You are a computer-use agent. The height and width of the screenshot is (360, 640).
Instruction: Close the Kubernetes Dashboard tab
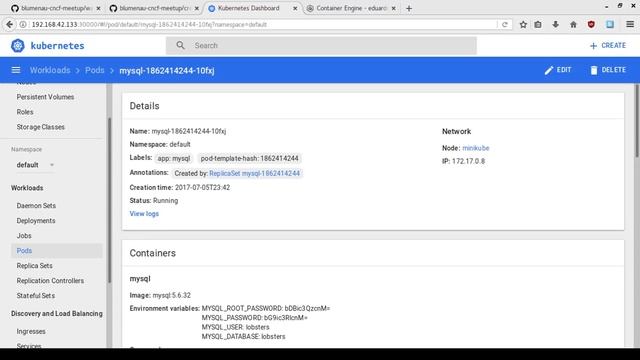pyautogui.click(x=295, y=8)
